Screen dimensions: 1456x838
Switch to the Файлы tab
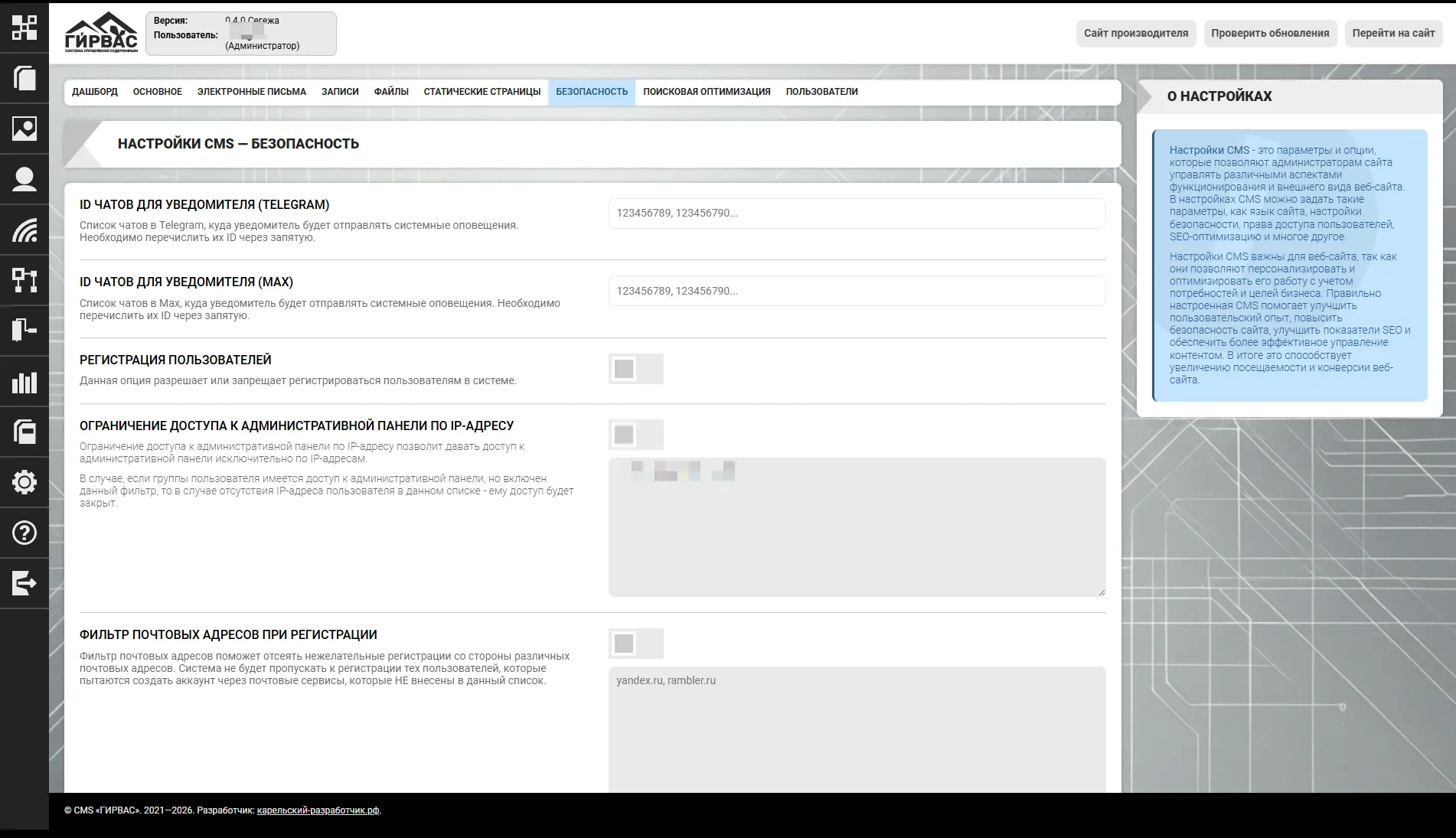(x=391, y=92)
